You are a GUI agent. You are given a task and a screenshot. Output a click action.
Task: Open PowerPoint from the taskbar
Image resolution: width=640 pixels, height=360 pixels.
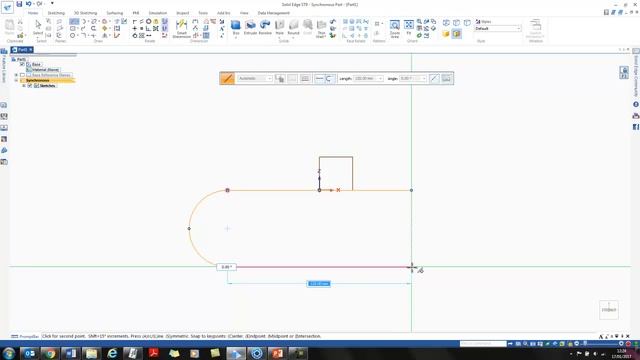[x=277, y=353]
